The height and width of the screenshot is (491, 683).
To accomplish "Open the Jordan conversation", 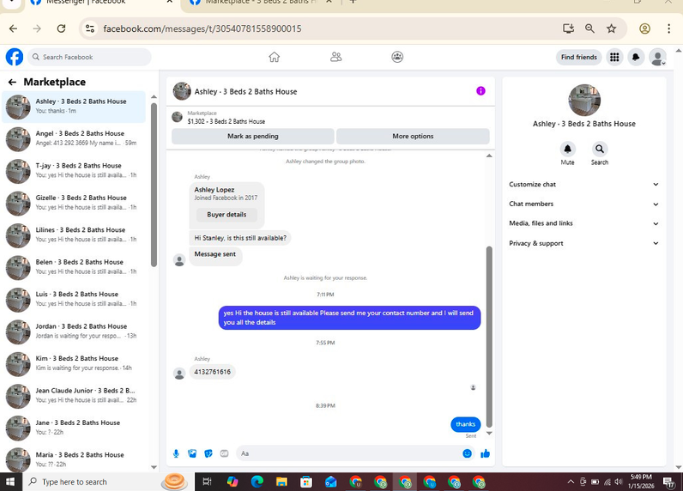I will click(74, 332).
